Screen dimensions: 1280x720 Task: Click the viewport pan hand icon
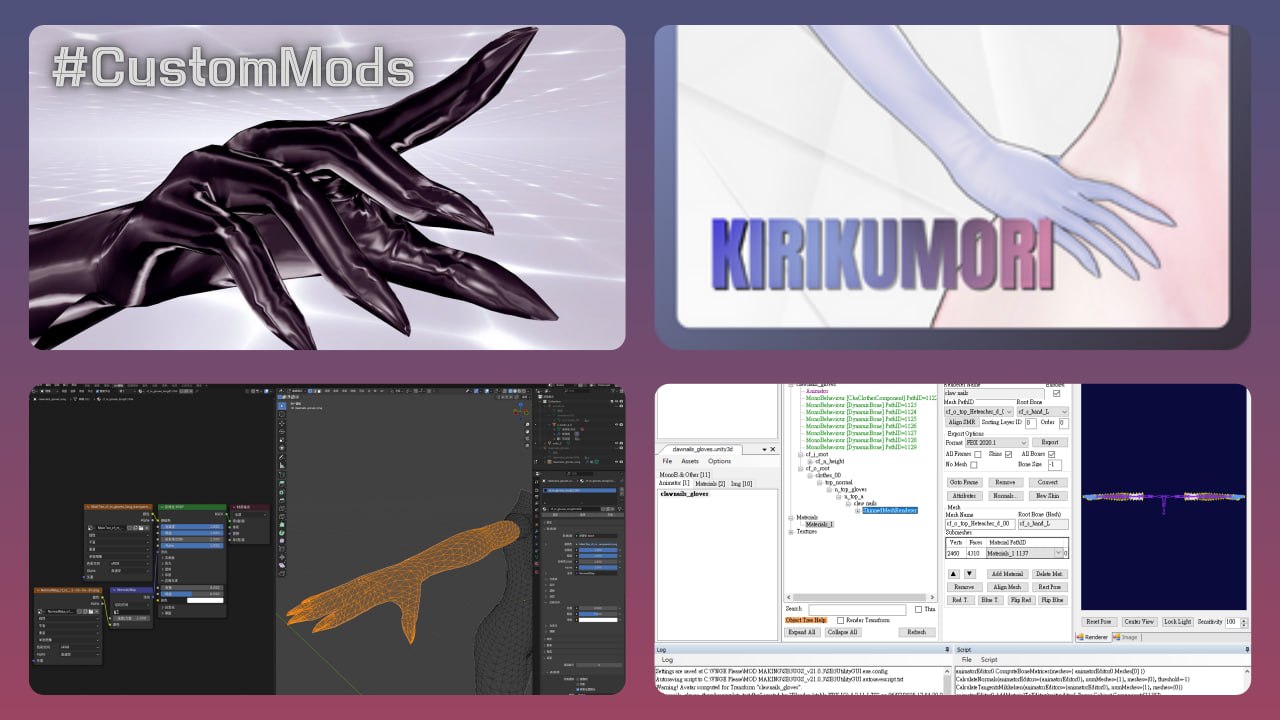pos(527,432)
